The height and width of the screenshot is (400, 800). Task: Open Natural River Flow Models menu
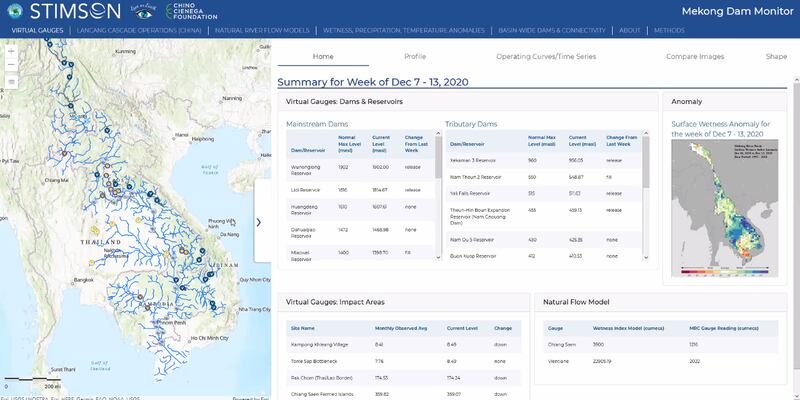pyautogui.click(x=270, y=31)
